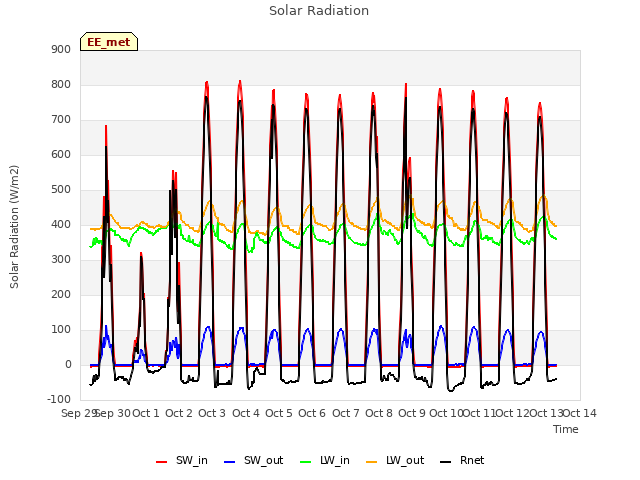Click the 400 y-axis tick label

(61, 224)
